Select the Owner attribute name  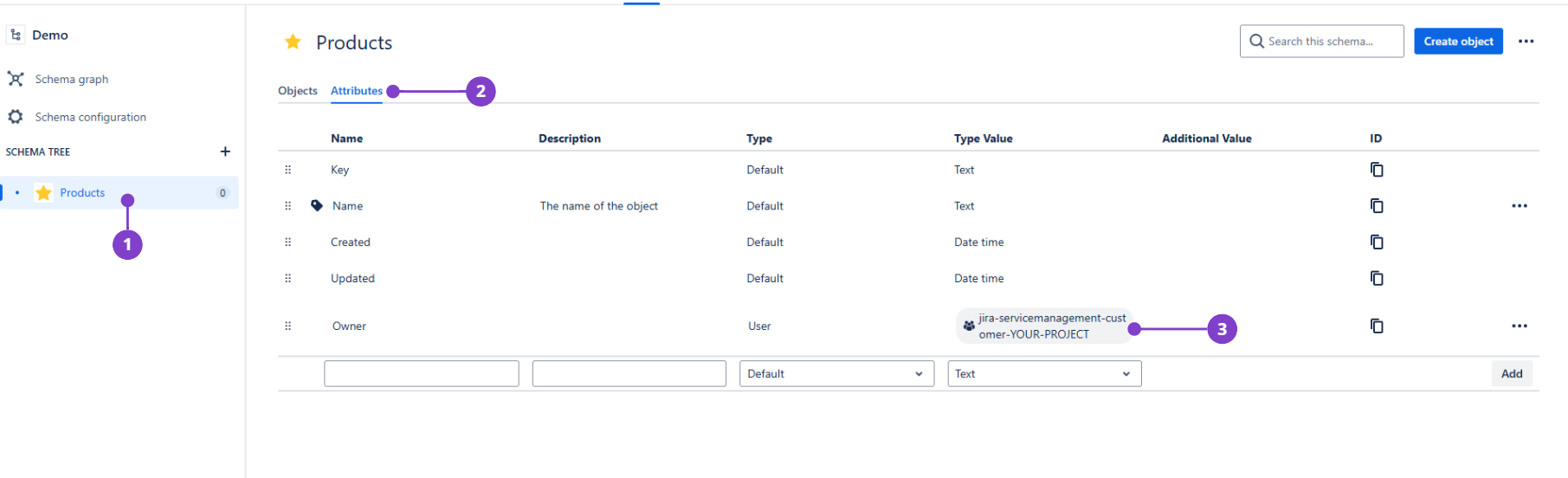tap(349, 326)
